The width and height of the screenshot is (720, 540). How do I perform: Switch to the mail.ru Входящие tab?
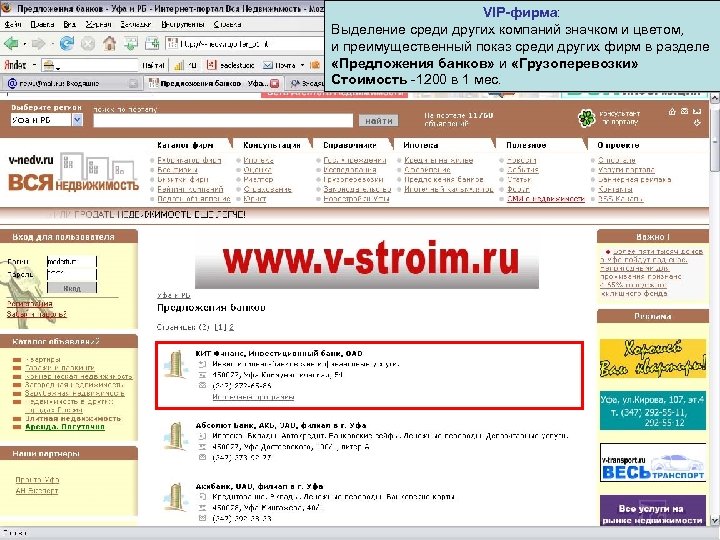point(71,83)
